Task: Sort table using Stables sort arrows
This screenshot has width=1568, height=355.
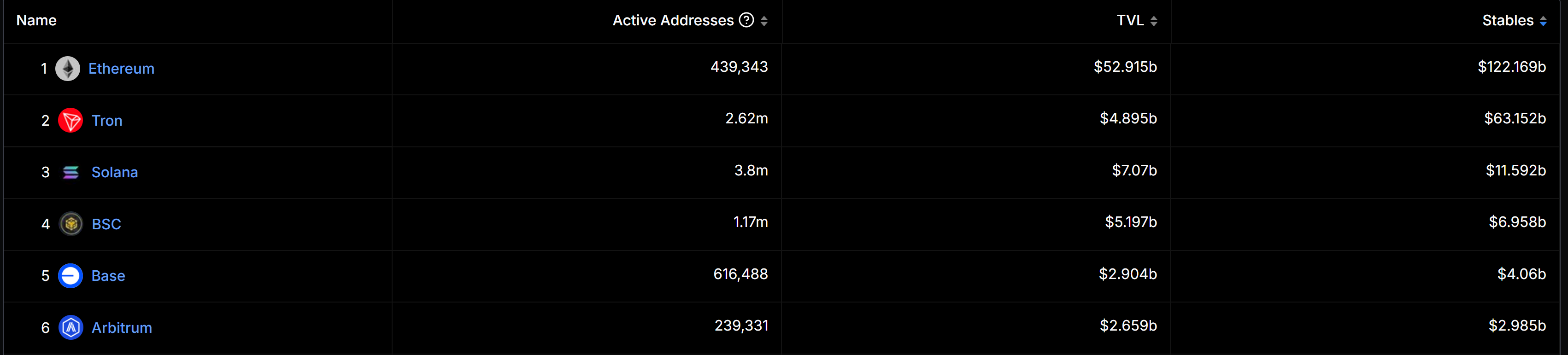Action: coord(1543,21)
